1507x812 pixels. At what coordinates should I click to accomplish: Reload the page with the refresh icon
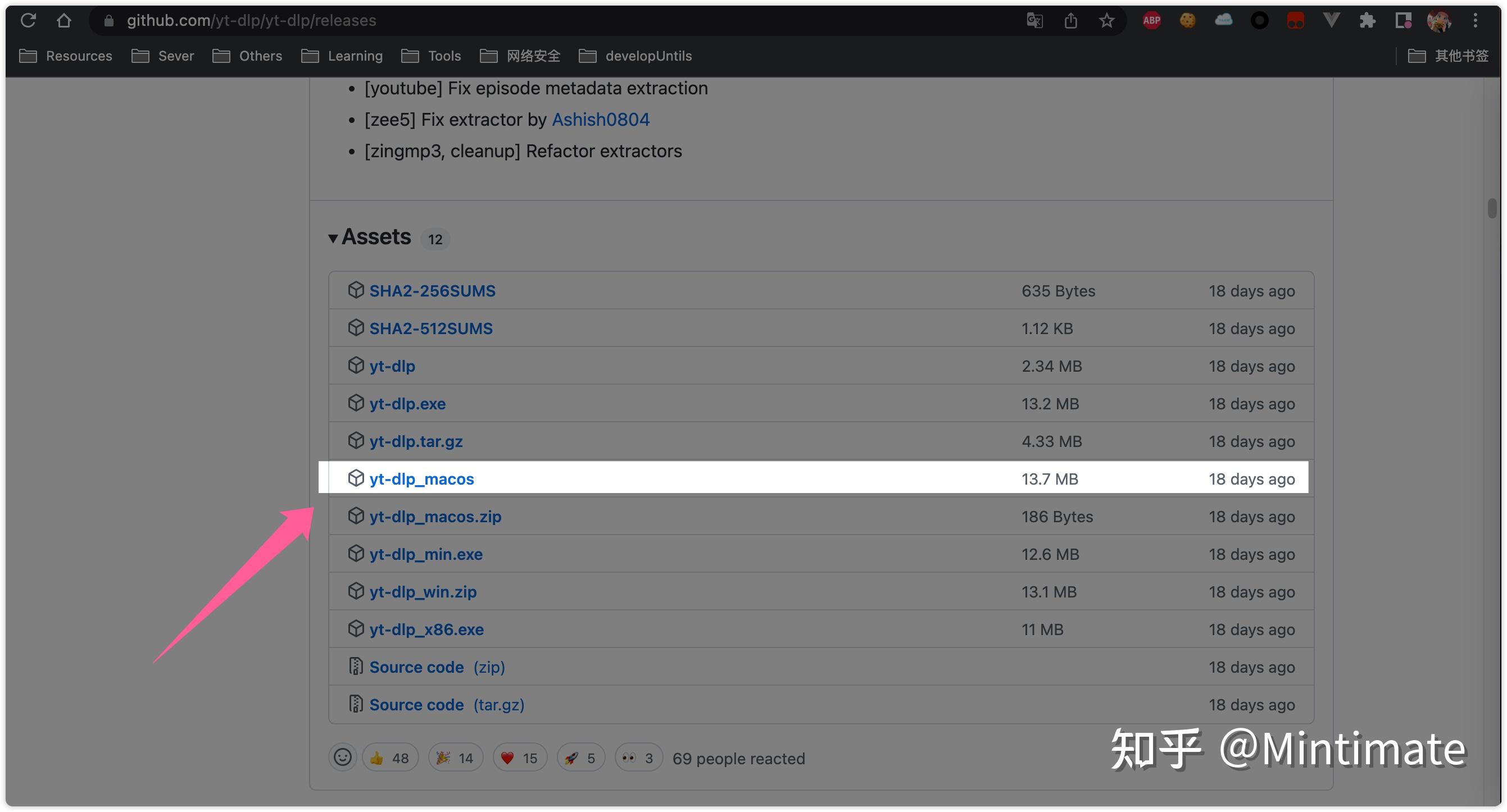tap(28, 20)
